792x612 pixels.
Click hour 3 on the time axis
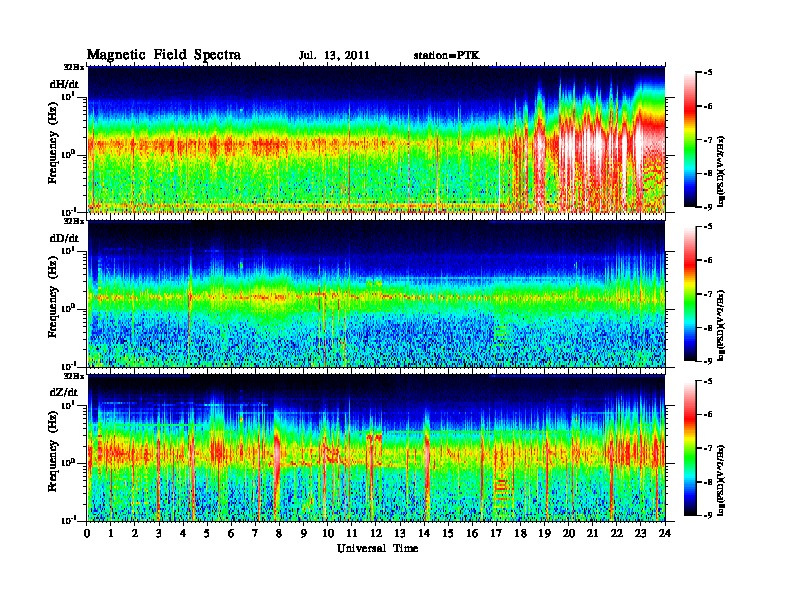click(x=159, y=534)
